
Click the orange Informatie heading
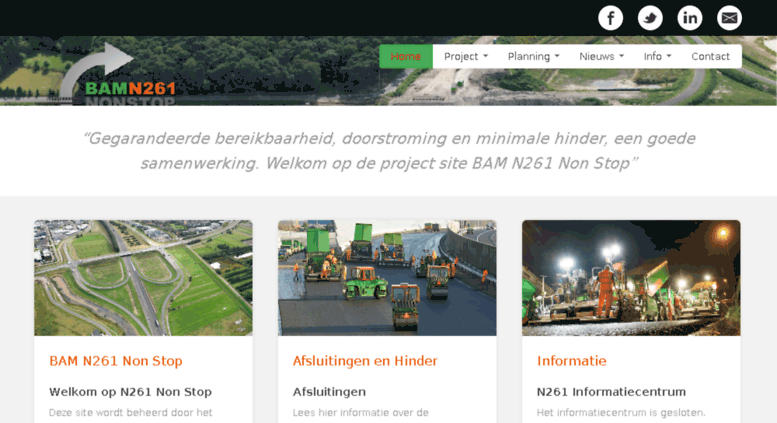(x=572, y=361)
